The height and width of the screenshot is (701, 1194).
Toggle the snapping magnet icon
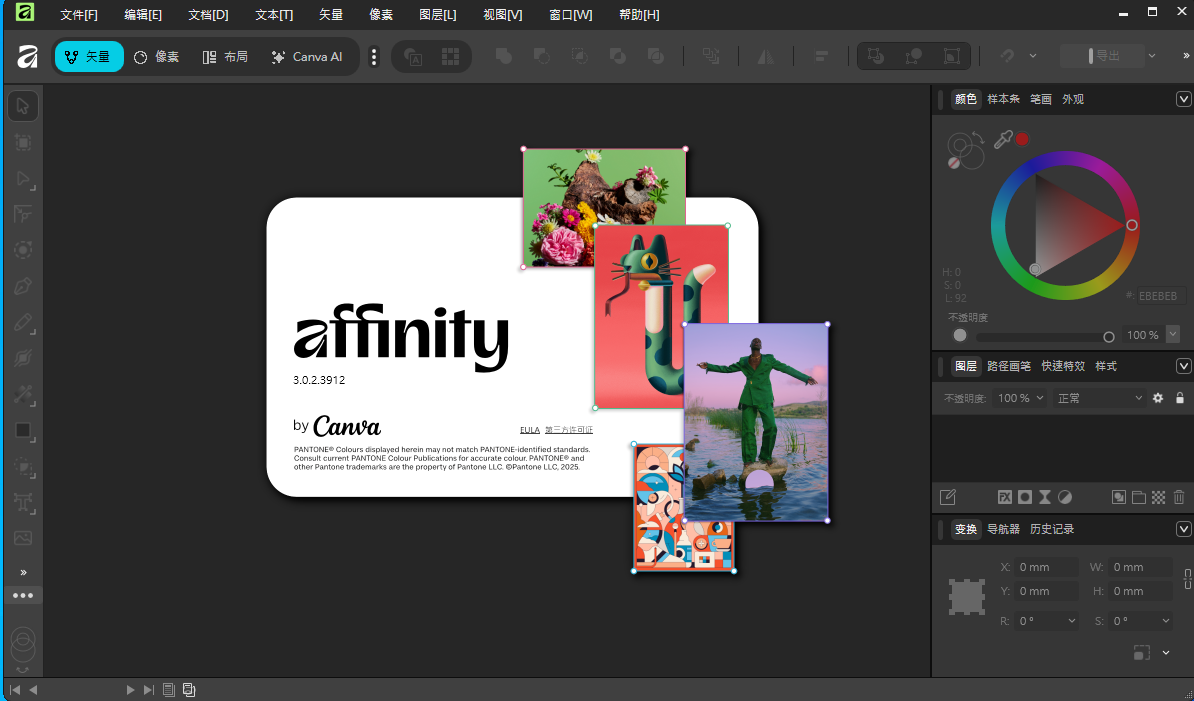[1007, 56]
